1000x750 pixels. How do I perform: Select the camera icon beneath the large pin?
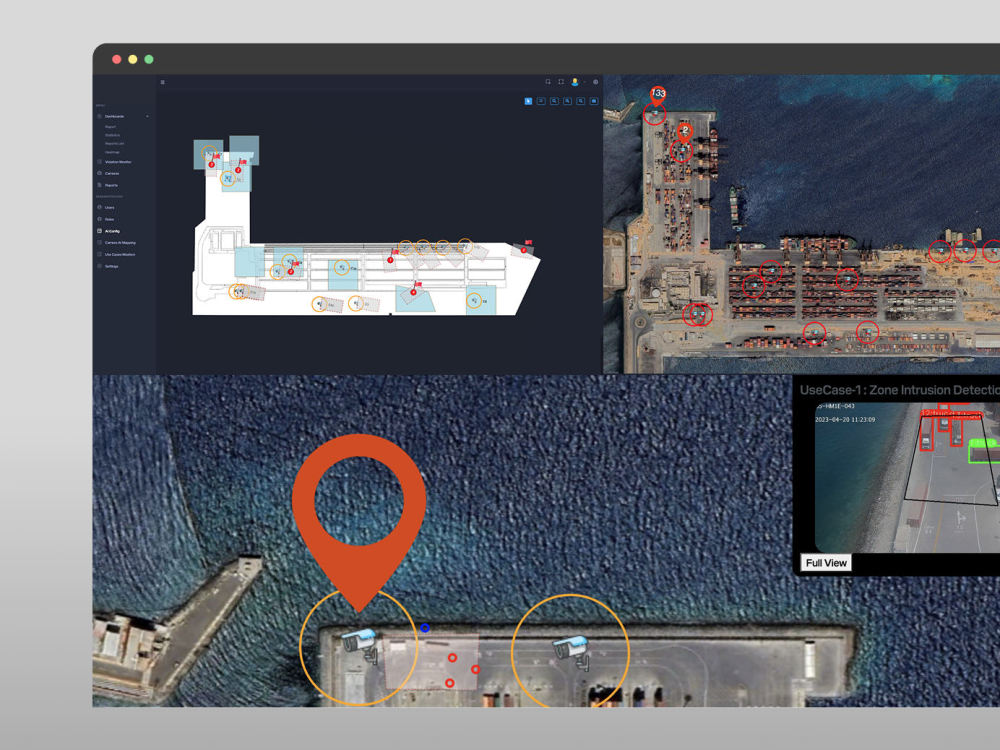[x=360, y=645]
